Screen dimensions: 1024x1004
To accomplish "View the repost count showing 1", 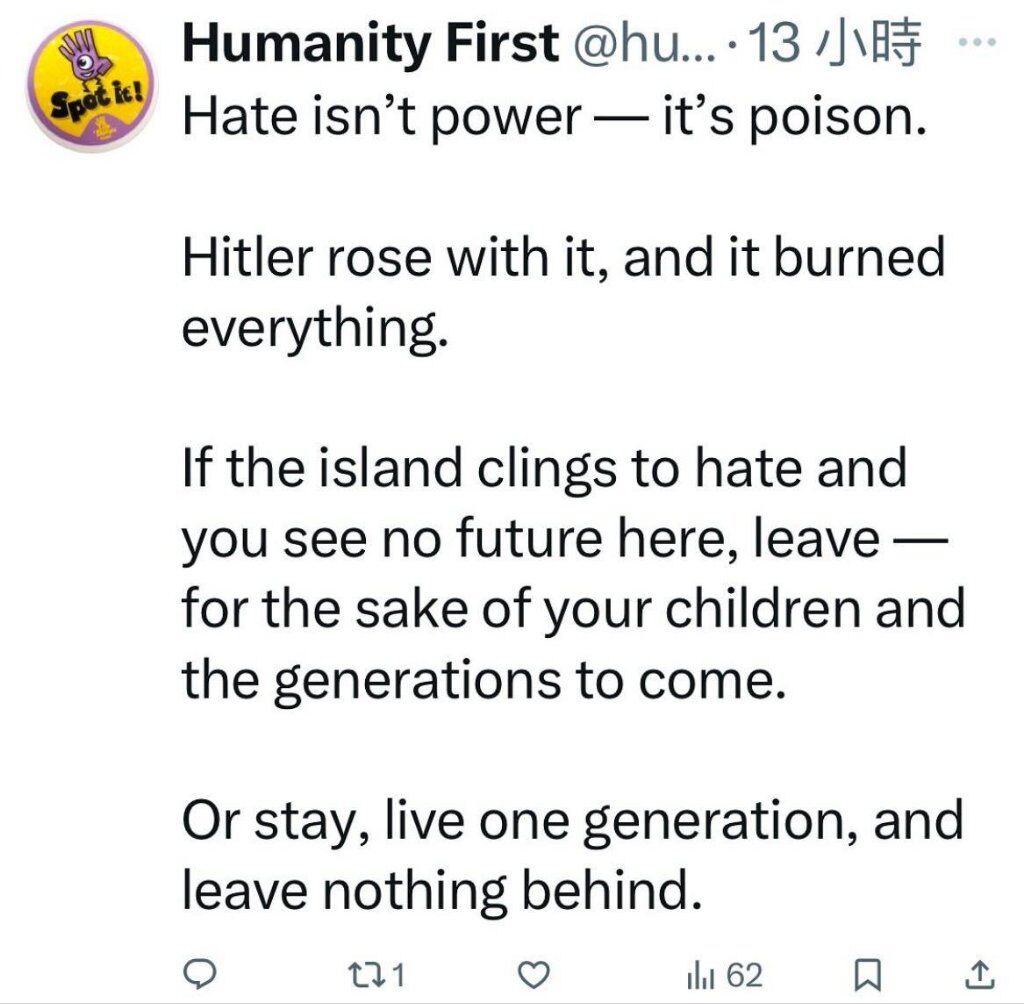I will point(398,975).
